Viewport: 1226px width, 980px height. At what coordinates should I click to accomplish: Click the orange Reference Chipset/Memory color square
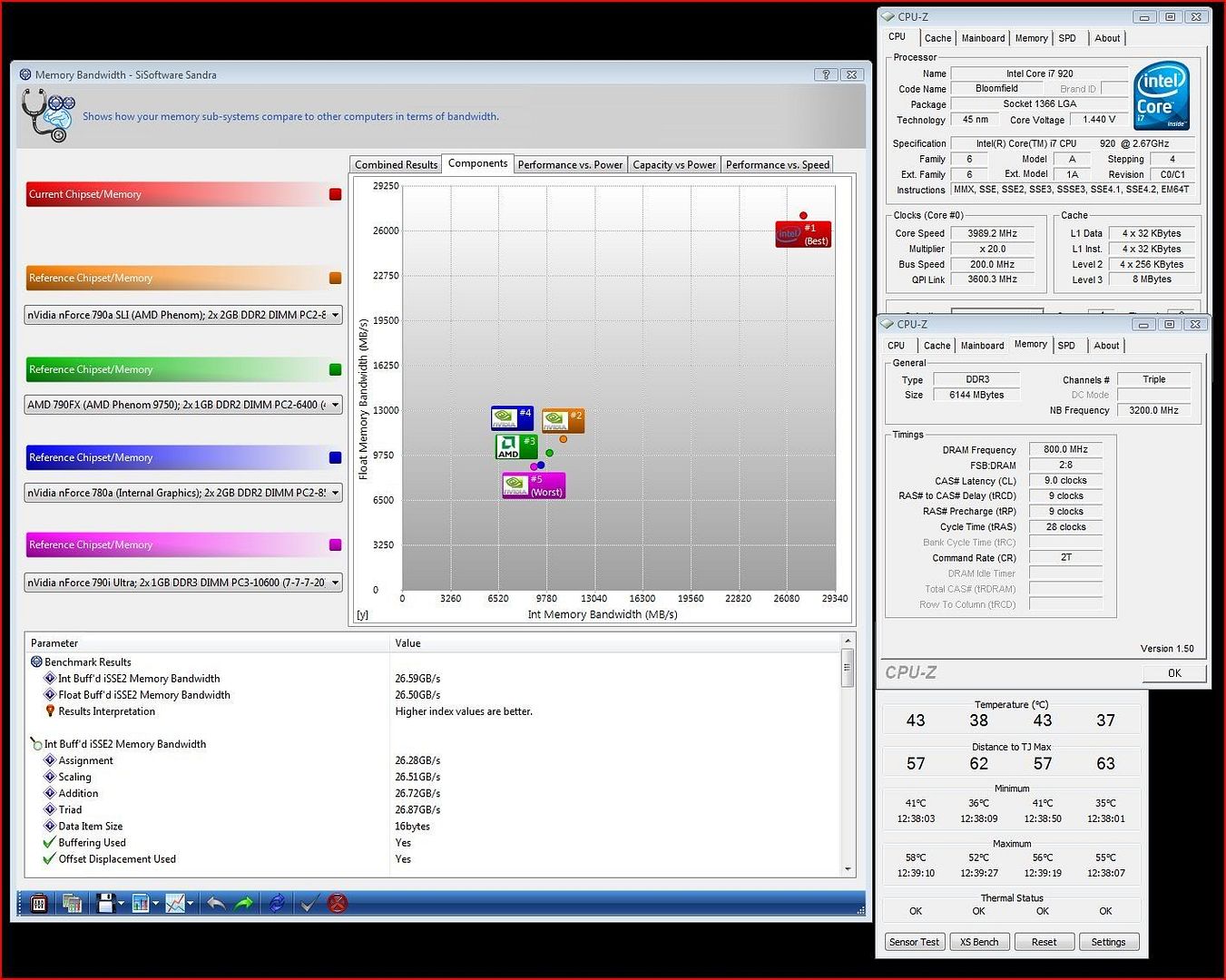point(335,279)
